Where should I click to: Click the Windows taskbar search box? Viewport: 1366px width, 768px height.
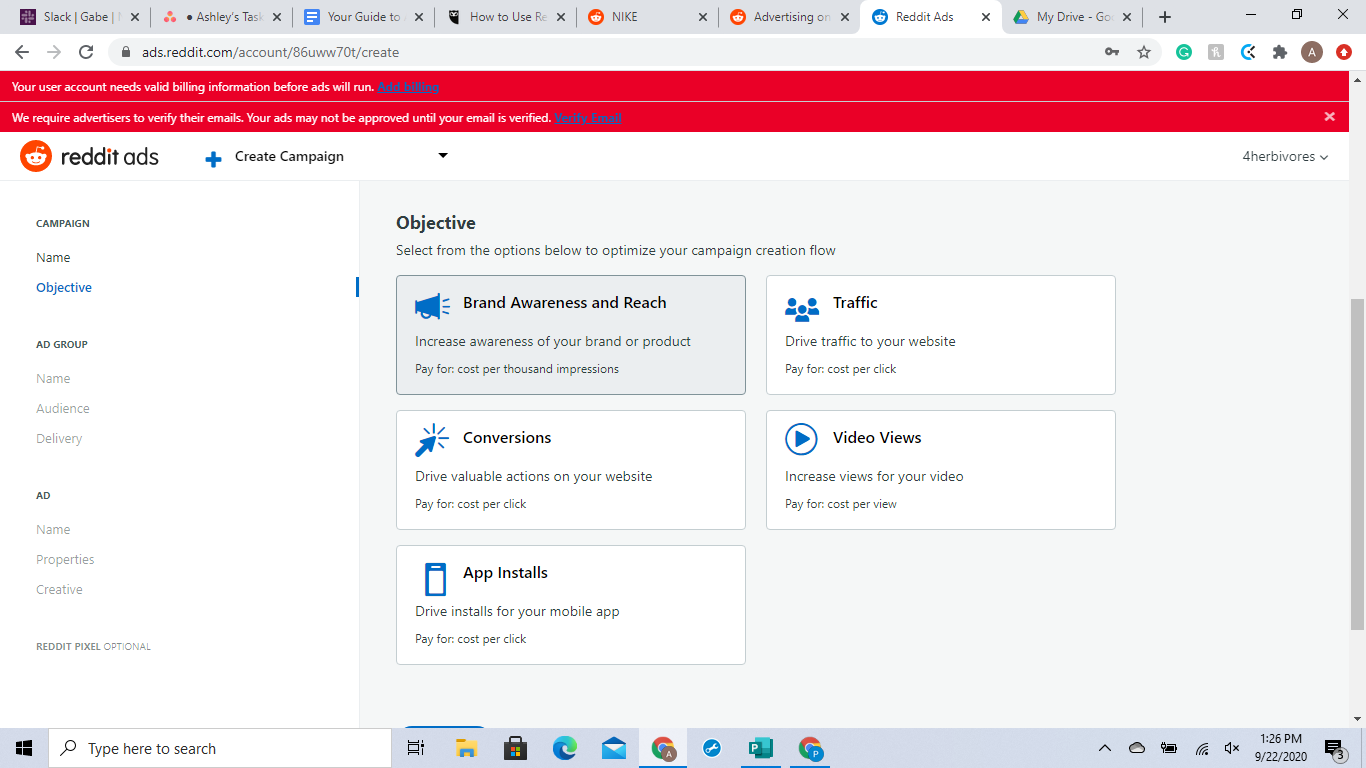[x=219, y=748]
